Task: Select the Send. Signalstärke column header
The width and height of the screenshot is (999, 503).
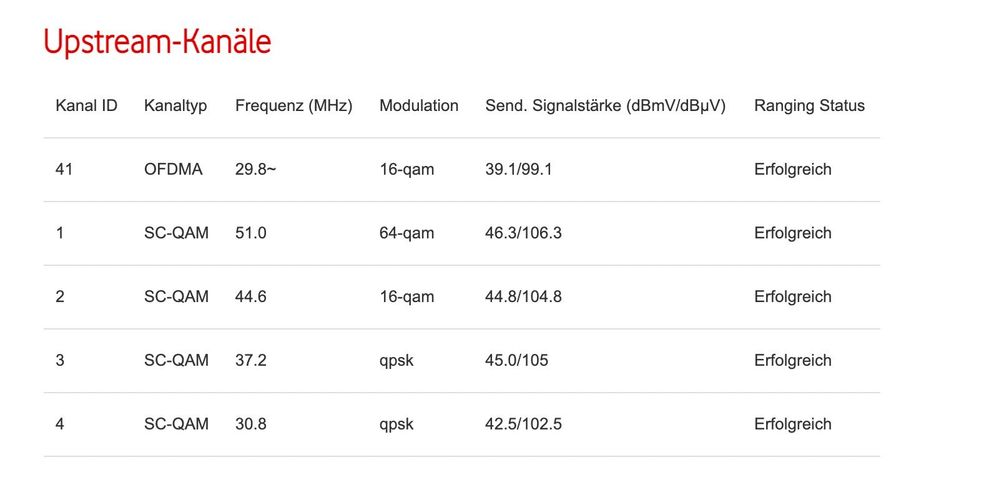Action: click(605, 106)
